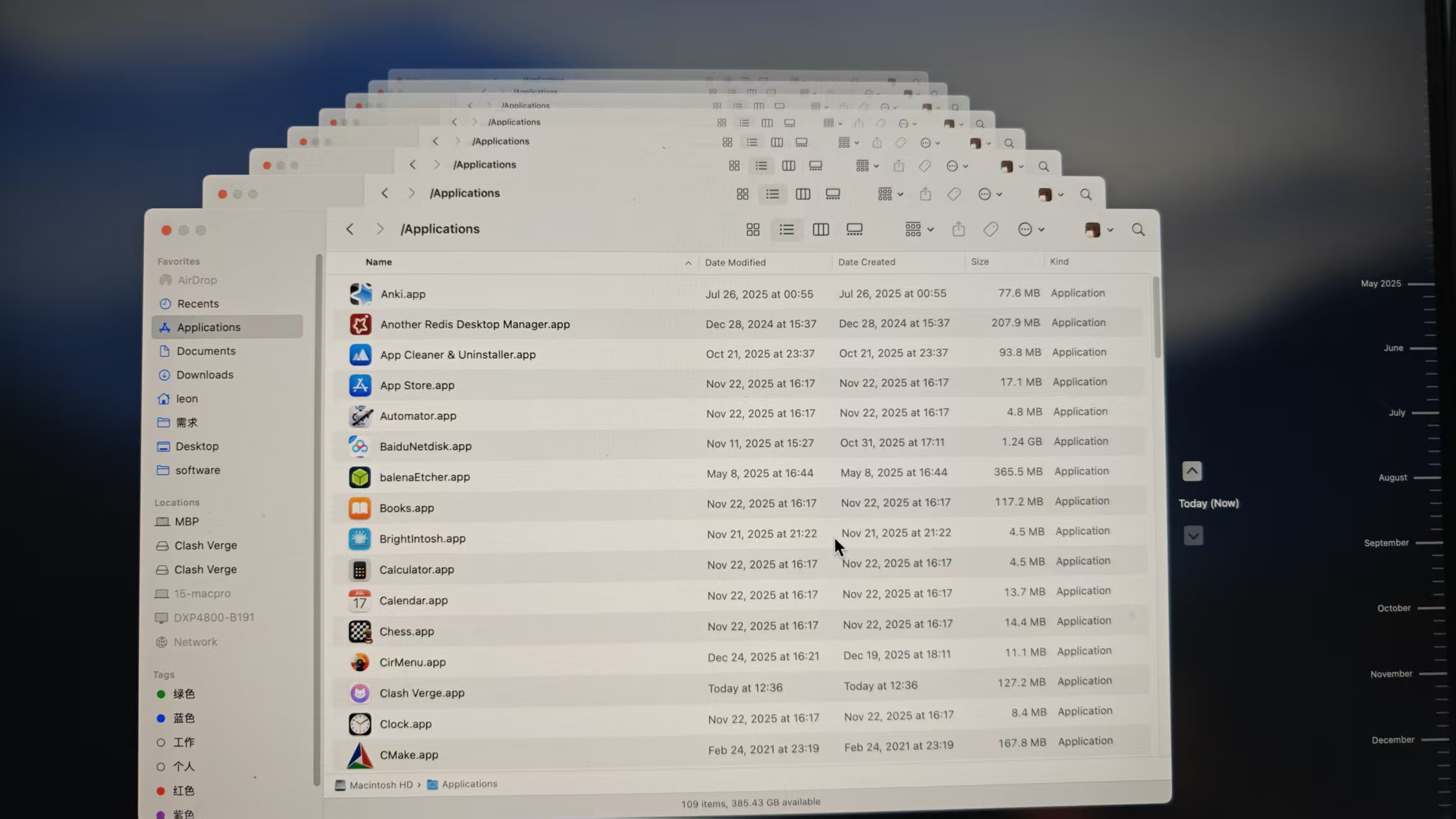1456x819 pixels.
Task: Toggle list view button
Action: click(787, 230)
